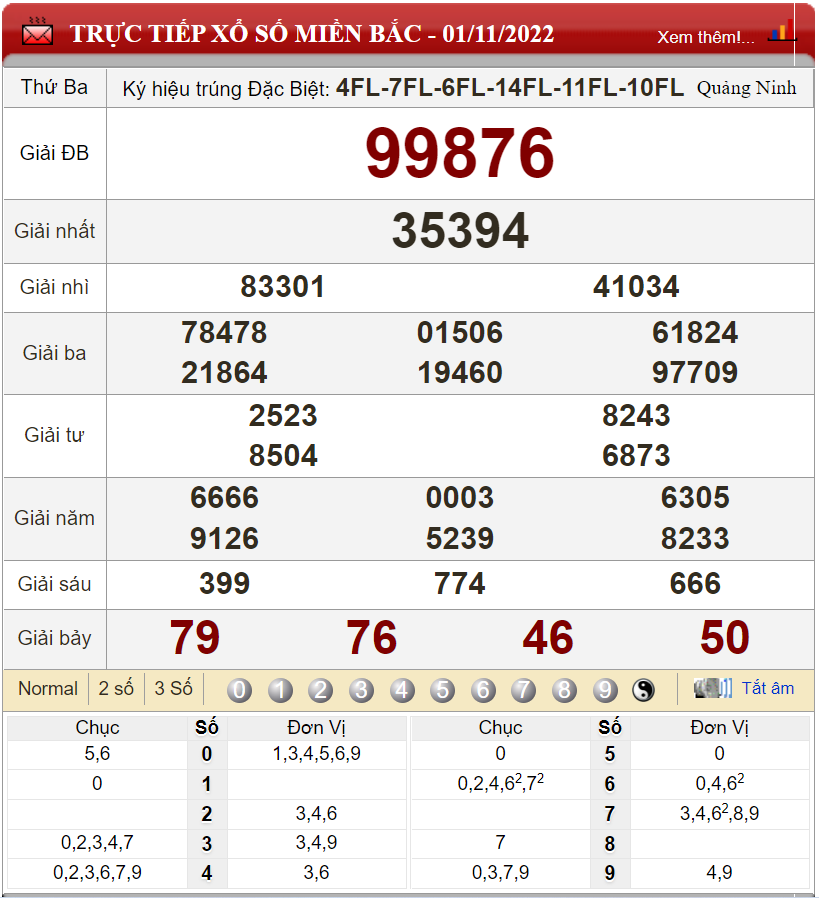Click the Giải ĐB row label
This screenshot has height=898, width=819.
[54, 153]
